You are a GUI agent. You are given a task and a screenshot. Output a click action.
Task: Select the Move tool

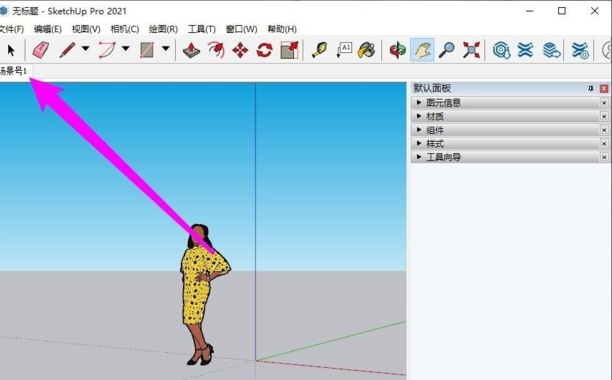pyautogui.click(x=240, y=50)
